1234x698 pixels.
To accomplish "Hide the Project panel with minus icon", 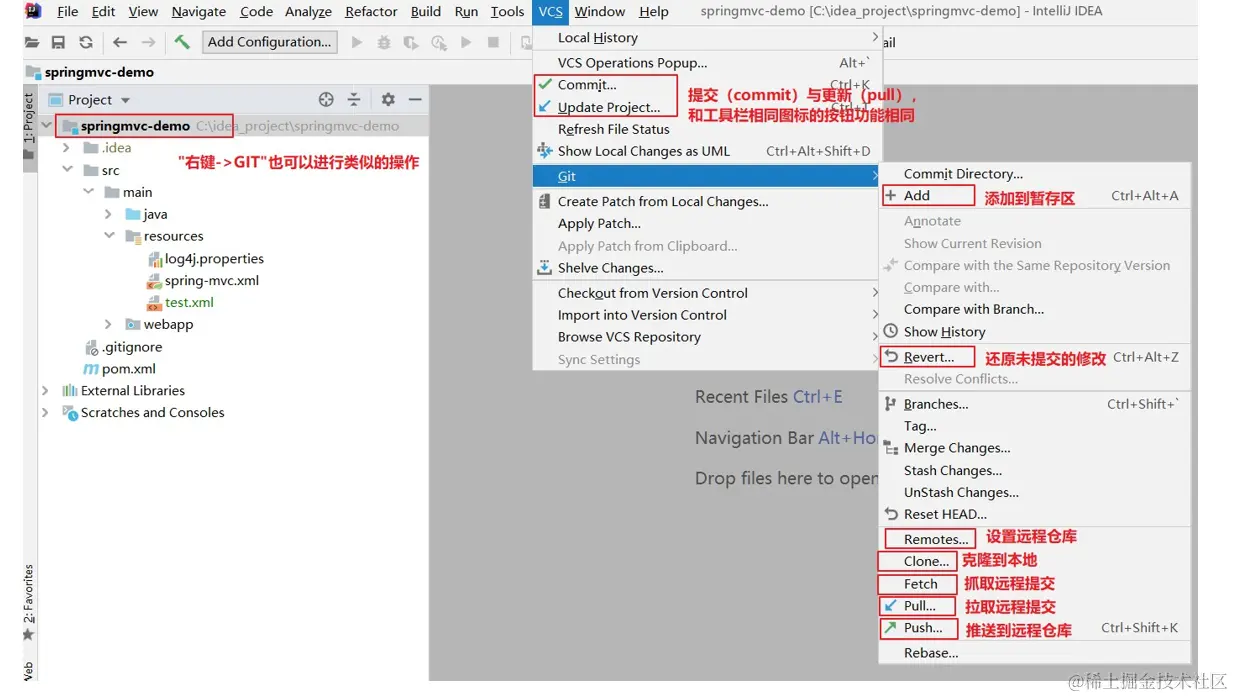I will pyautogui.click(x=415, y=100).
